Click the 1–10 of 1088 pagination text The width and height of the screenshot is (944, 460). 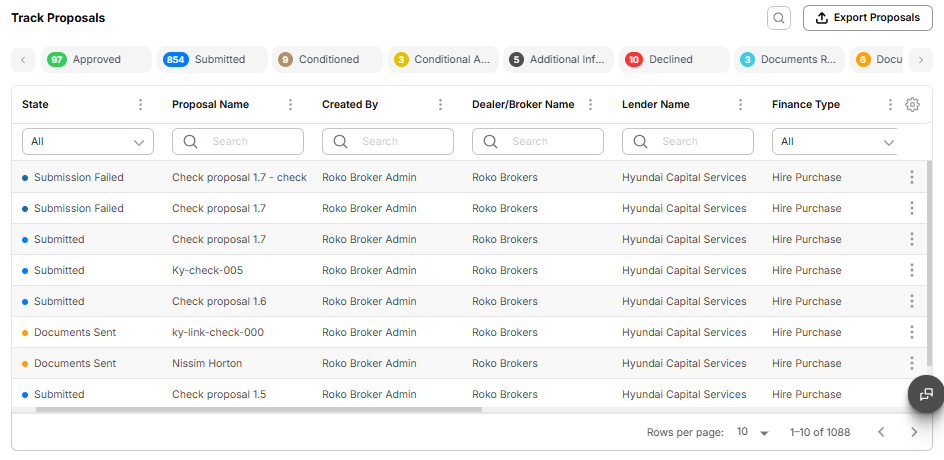point(820,432)
